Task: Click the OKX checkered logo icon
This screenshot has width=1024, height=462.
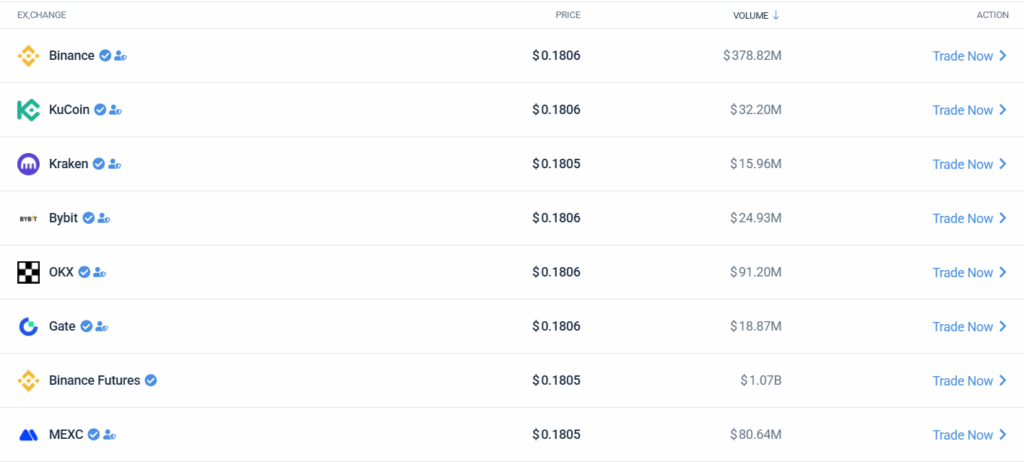Action: [x=28, y=272]
